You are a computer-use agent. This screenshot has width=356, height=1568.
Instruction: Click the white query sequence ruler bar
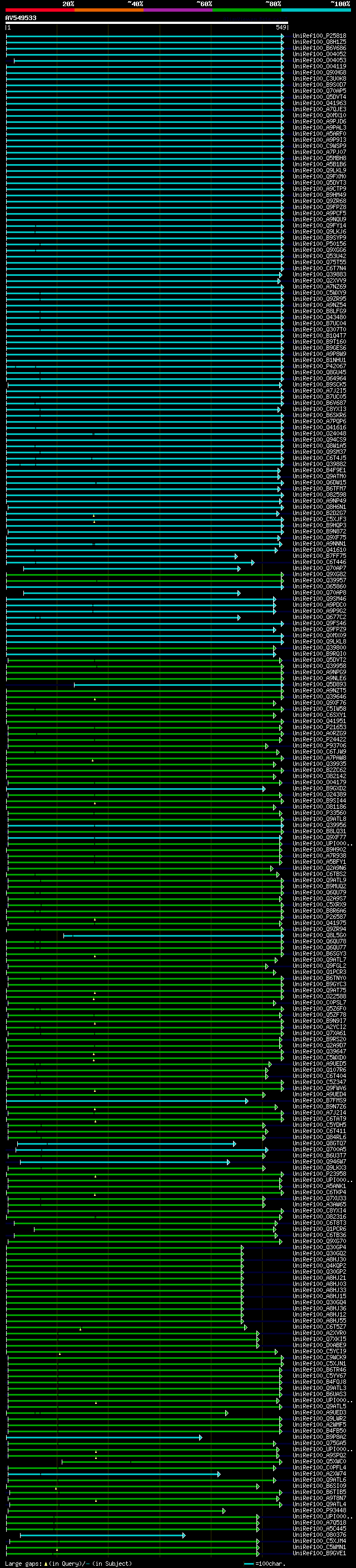[x=147, y=23]
